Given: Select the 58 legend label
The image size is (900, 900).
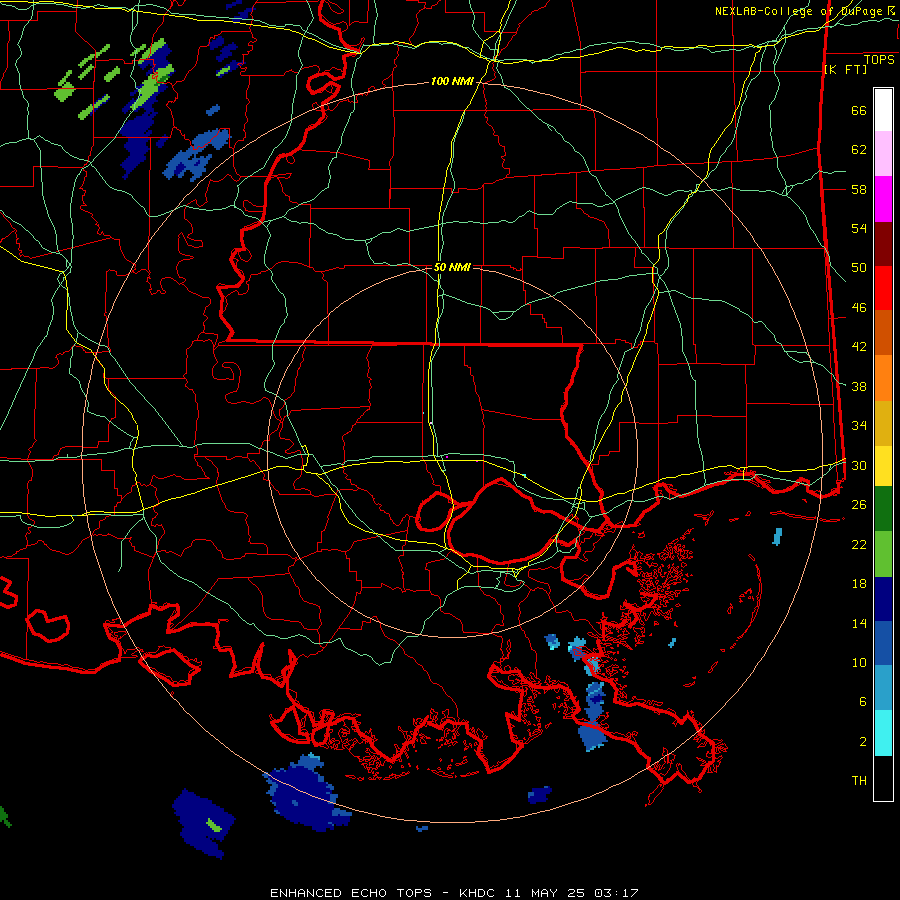Looking at the screenshot, I should [859, 189].
